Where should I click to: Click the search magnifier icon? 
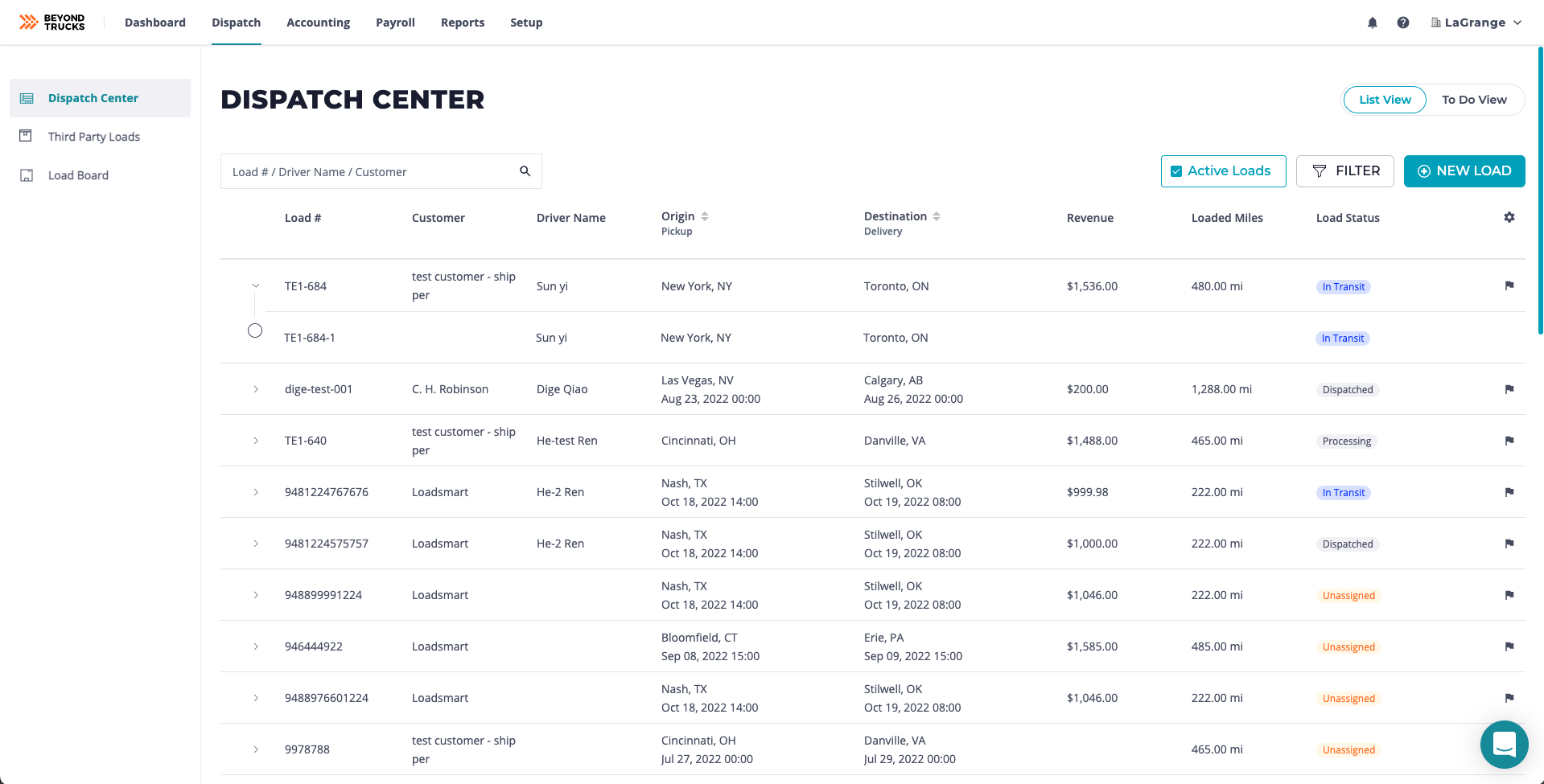pyautogui.click(x=525, y=170)
